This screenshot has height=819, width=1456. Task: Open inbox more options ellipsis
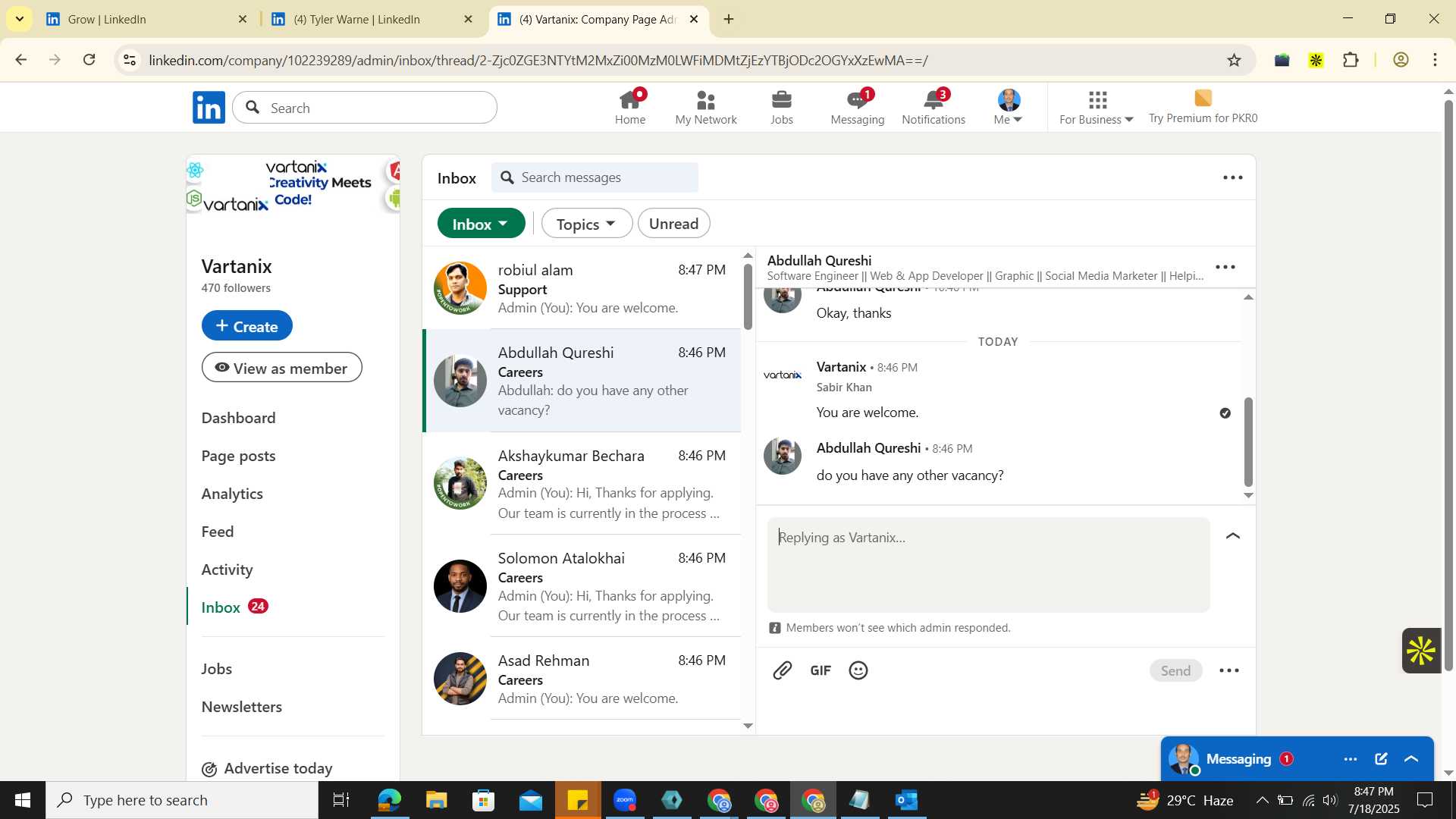(1233, 177)
